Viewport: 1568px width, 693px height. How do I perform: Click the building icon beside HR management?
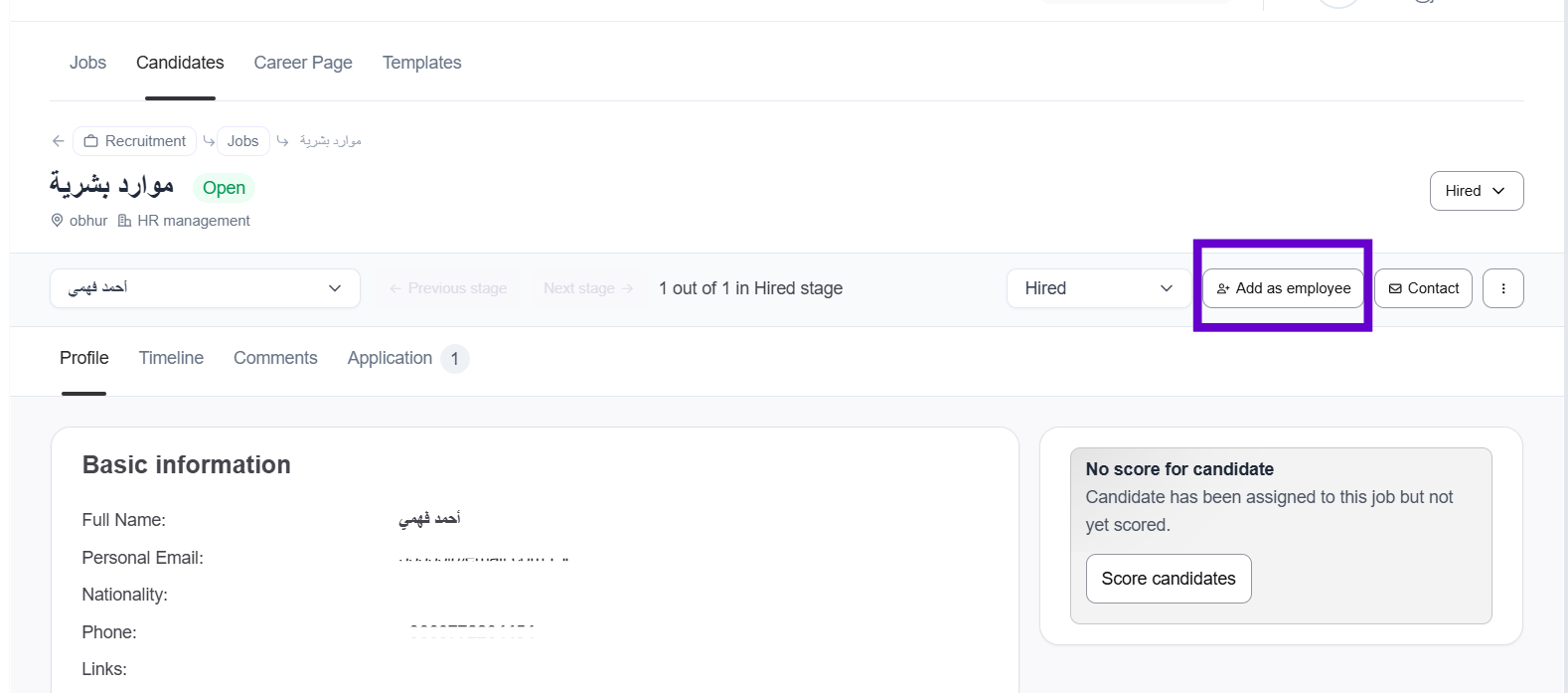(x=125, y=221)
